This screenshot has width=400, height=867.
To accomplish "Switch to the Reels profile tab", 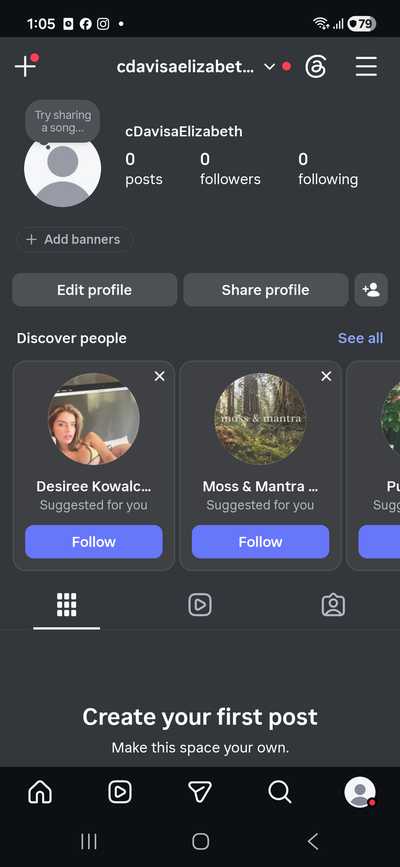I will click(x=200, y=605).
